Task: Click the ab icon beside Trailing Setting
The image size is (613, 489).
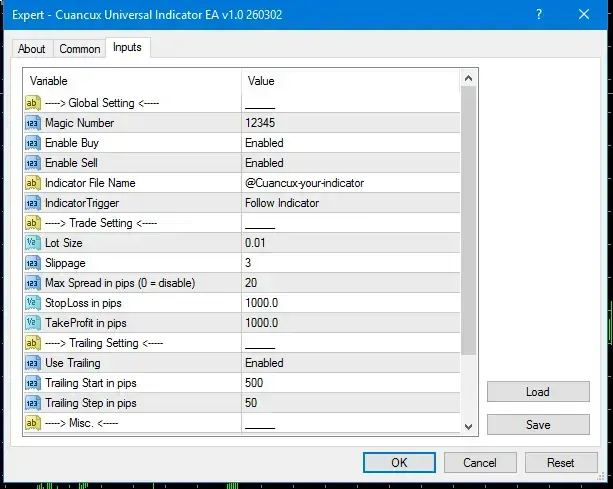Action: 32,343
